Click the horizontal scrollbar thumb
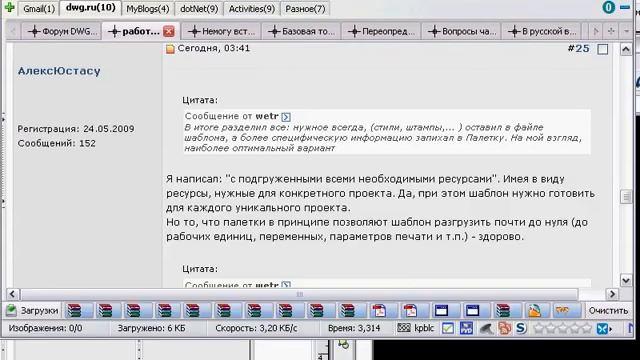Viewport: 640px width, 360px height. pos(299,294)
